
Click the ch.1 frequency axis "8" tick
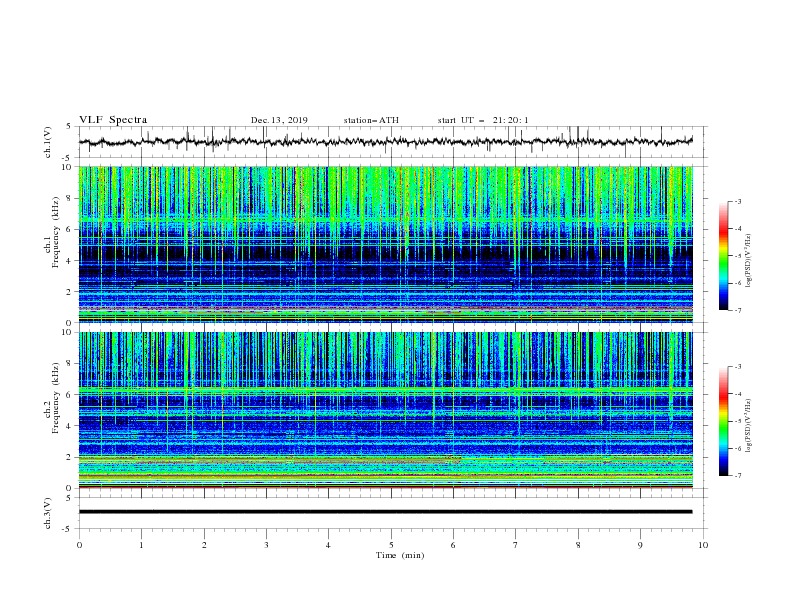click(x=69, y=198)
